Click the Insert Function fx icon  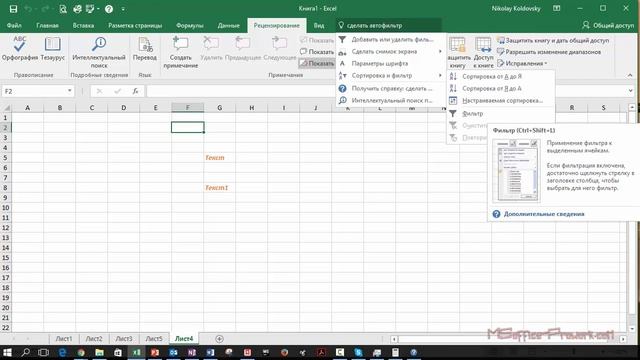point(135,91)
